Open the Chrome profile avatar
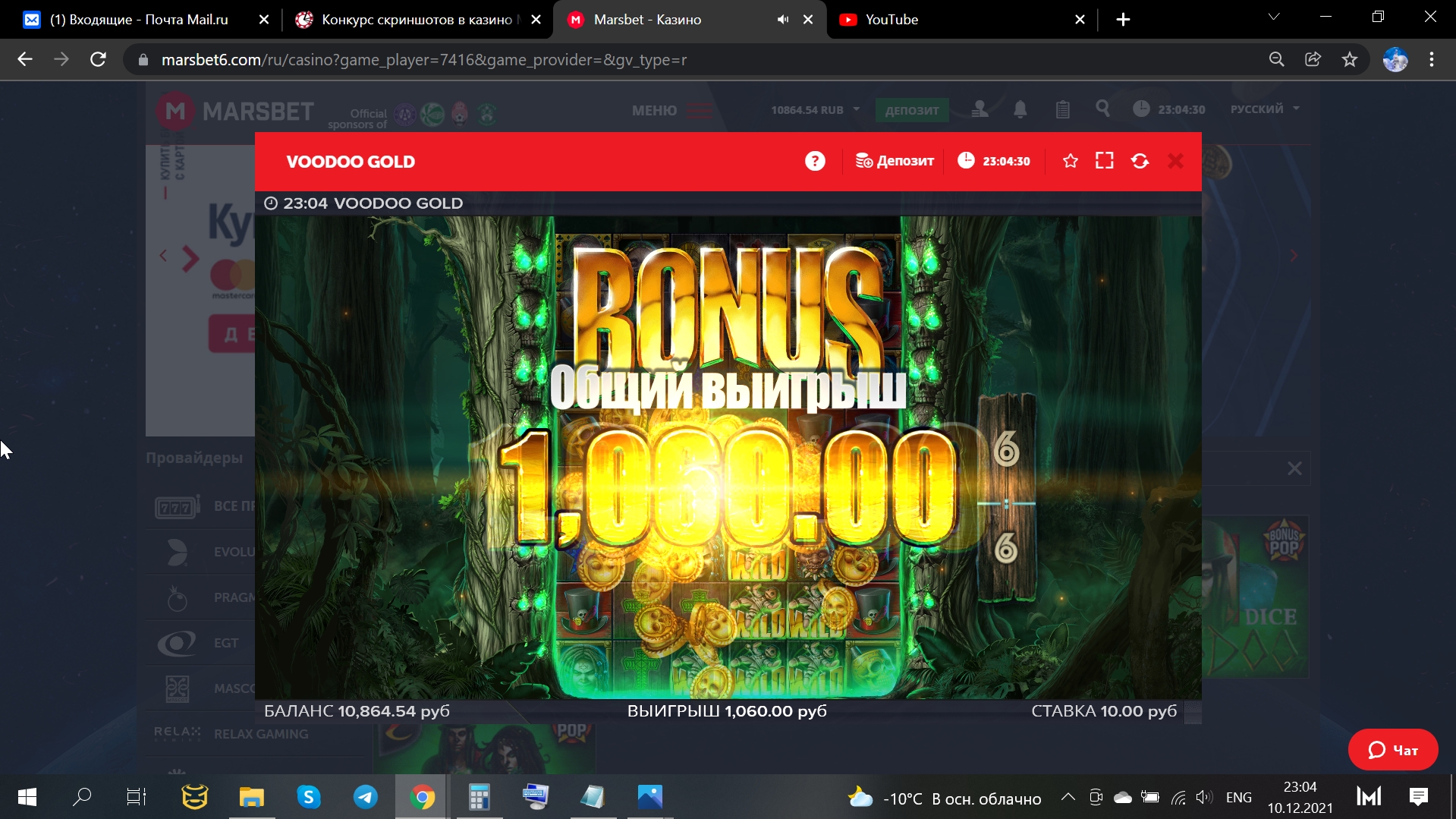This screenshot has height=819, width=1456. [1395, 59]
